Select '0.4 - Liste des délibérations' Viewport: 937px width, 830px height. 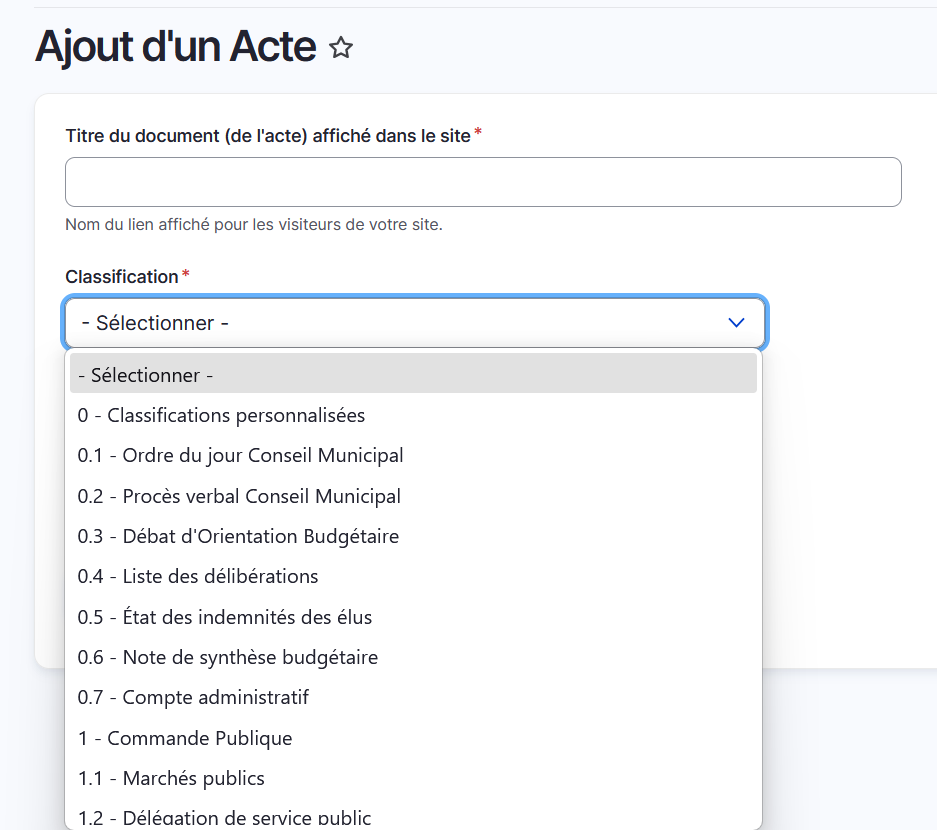[198, 576]
